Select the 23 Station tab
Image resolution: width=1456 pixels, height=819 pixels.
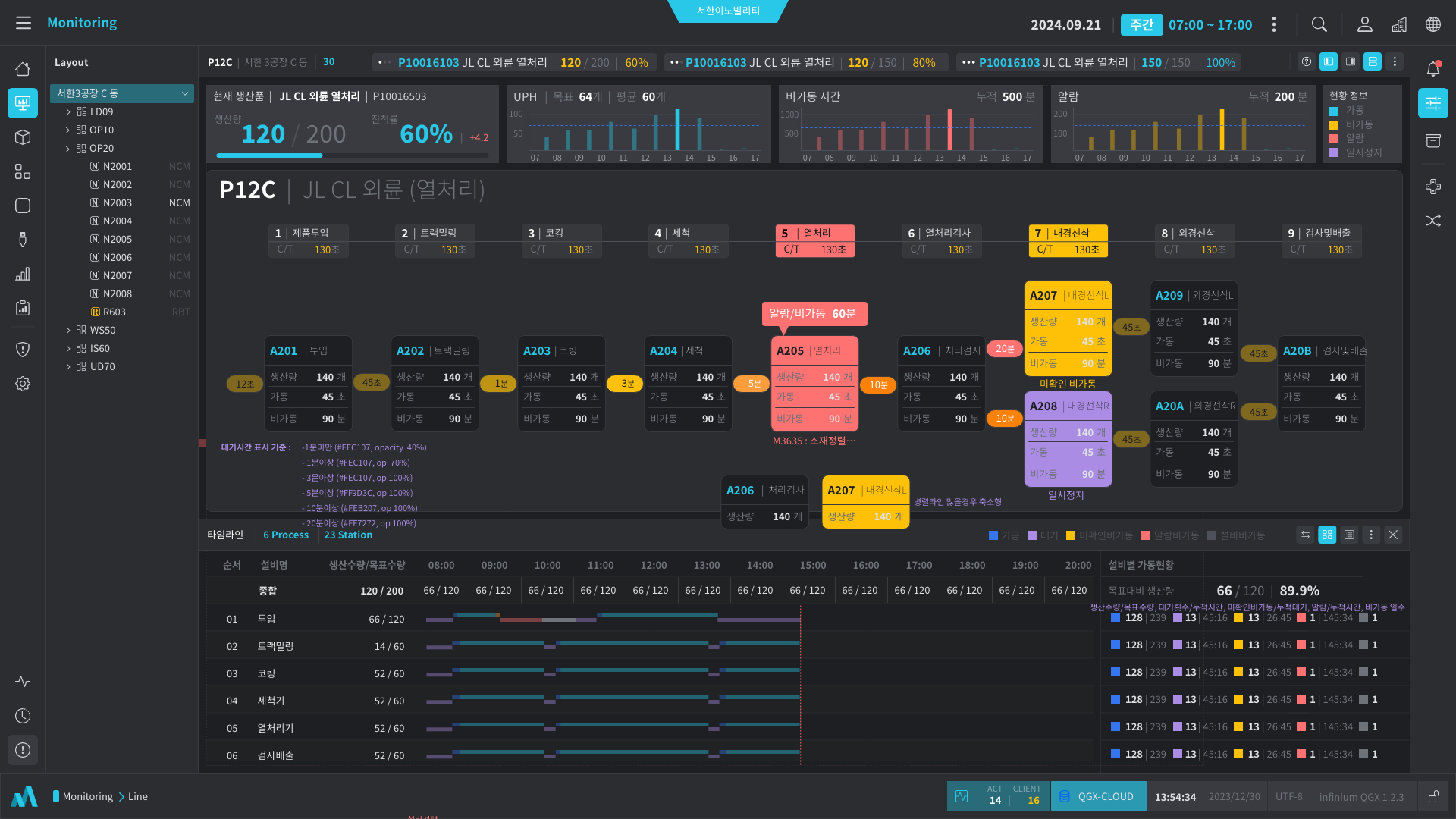(348, 535)
